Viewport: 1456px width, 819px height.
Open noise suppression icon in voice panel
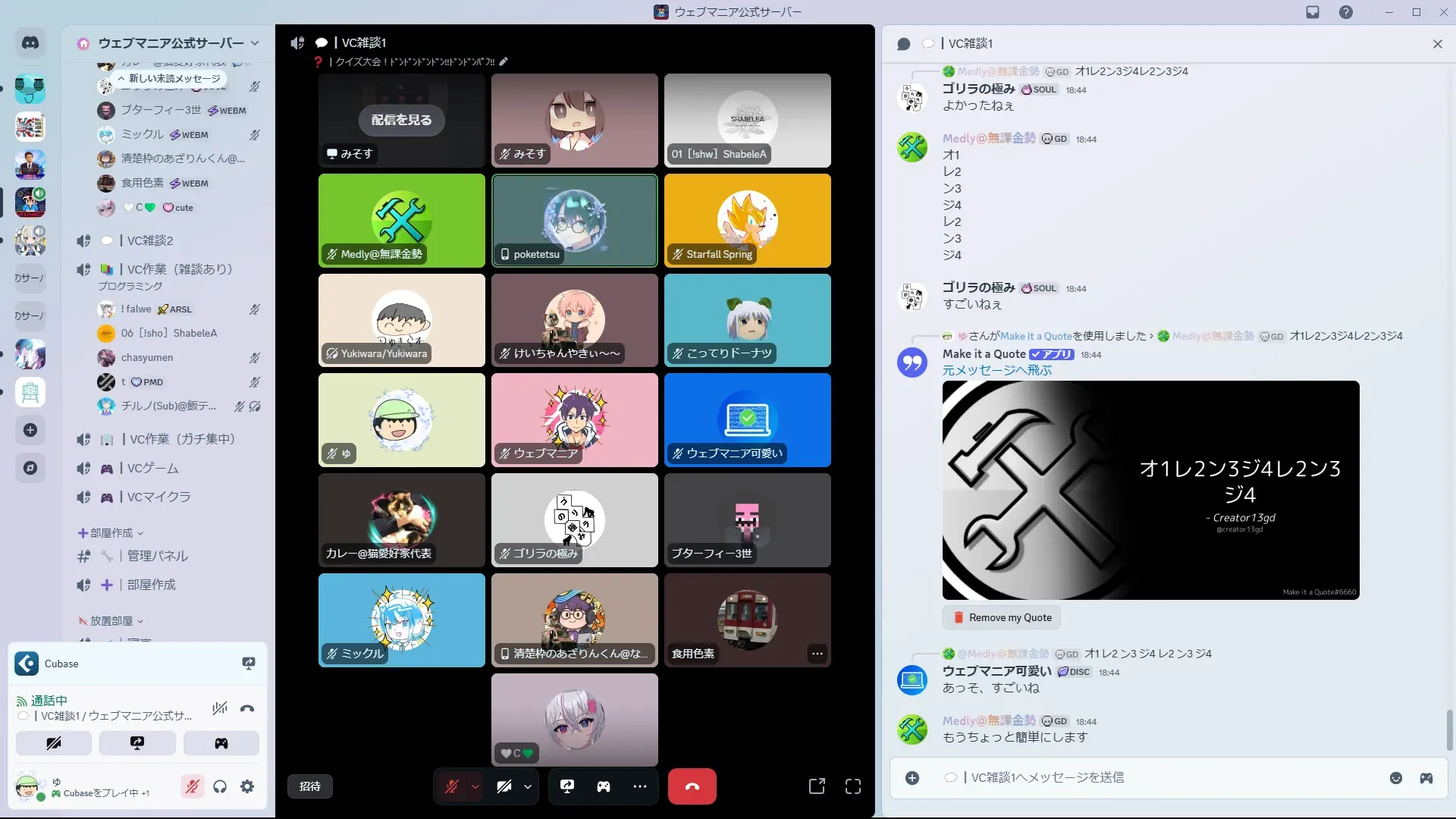point(220,708)
